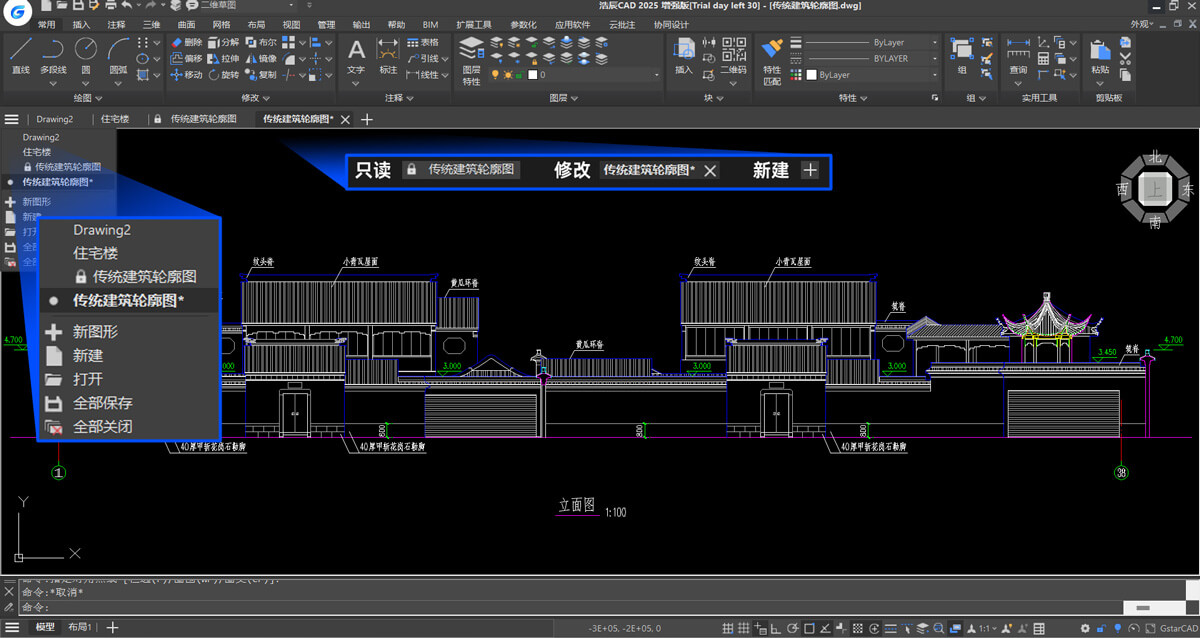Viewport: 1200px width, 638px height.
Task: Click the 布局1 layout tab
Action: [x=80, y=627]
